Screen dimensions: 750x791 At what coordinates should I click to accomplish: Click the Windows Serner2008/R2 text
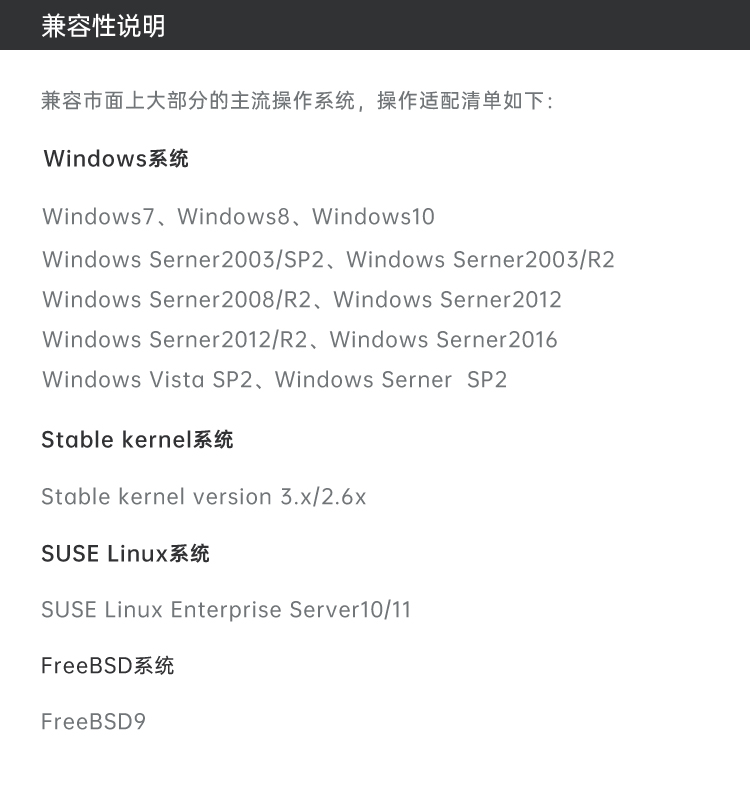177,300
